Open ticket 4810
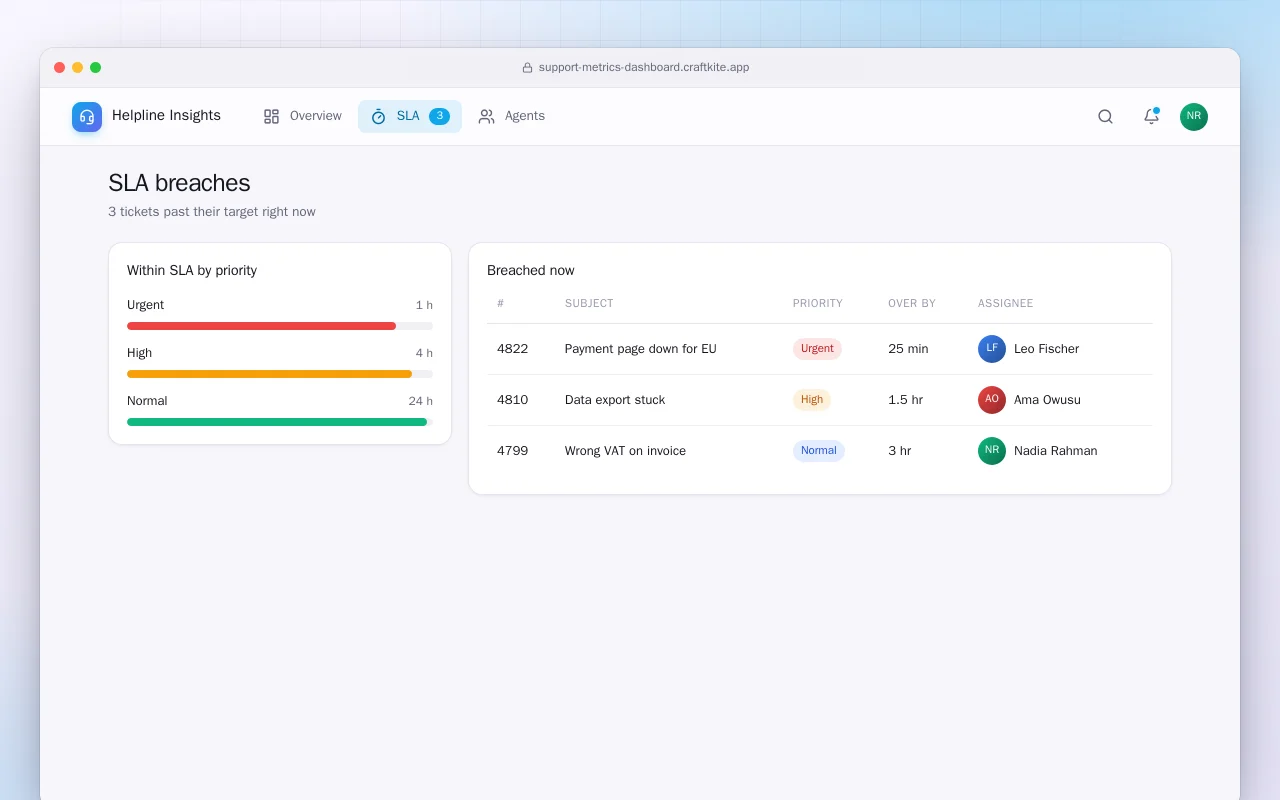 [513, 400]
